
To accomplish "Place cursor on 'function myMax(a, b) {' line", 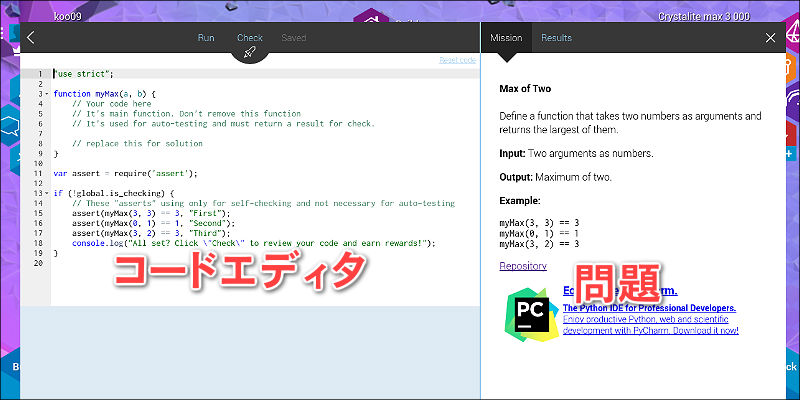I will [104, 94].
